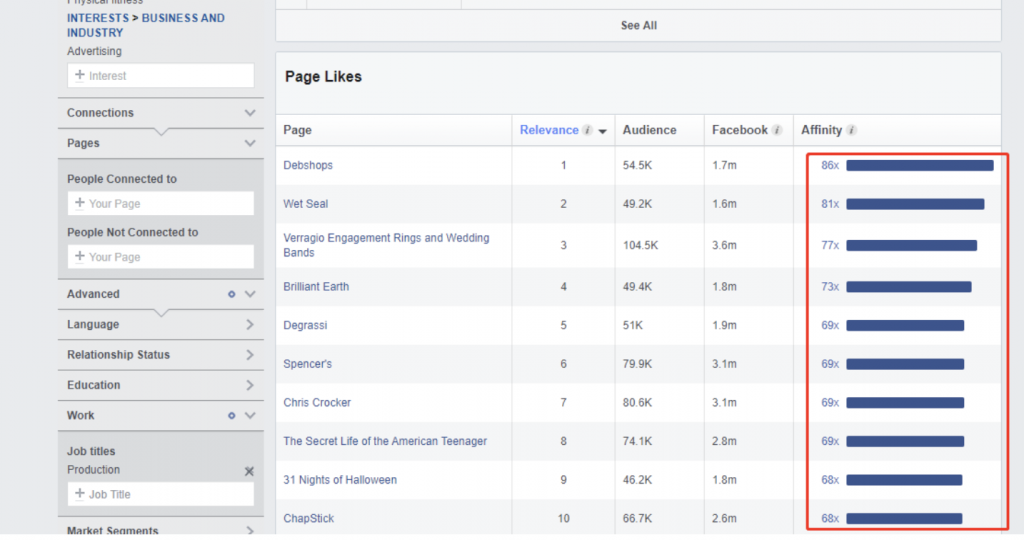Open the Spencer's page link
The image size is (1024, 540).
[x=308, y=364]
